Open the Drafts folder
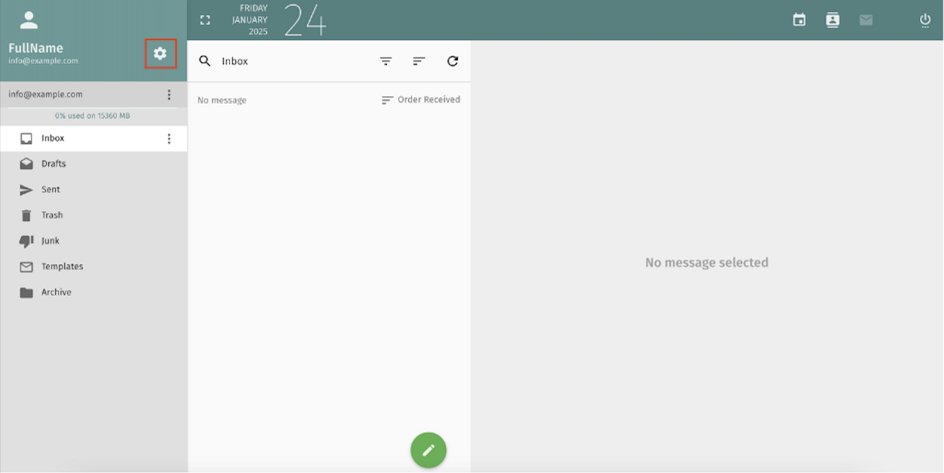944x473 pixels. [x=93, y=164]
